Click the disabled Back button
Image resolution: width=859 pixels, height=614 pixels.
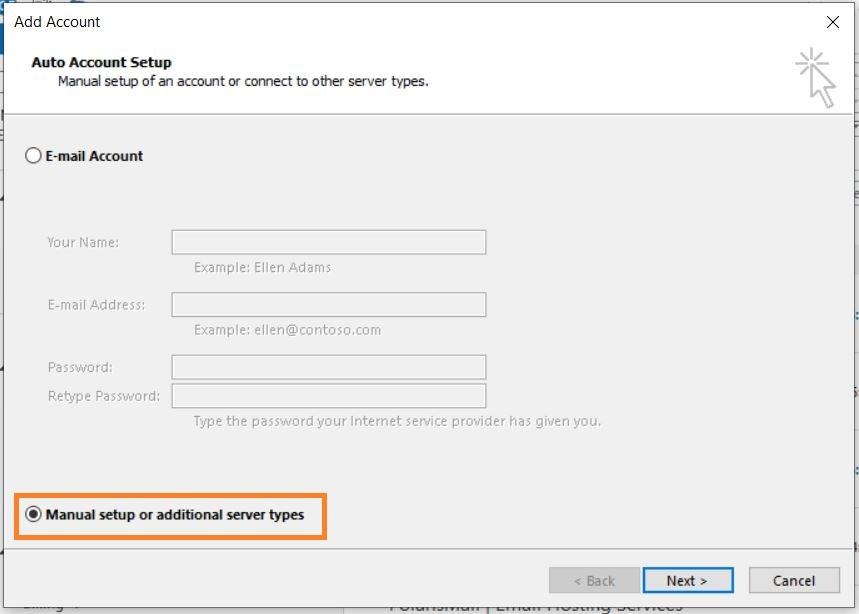point(594,580)
